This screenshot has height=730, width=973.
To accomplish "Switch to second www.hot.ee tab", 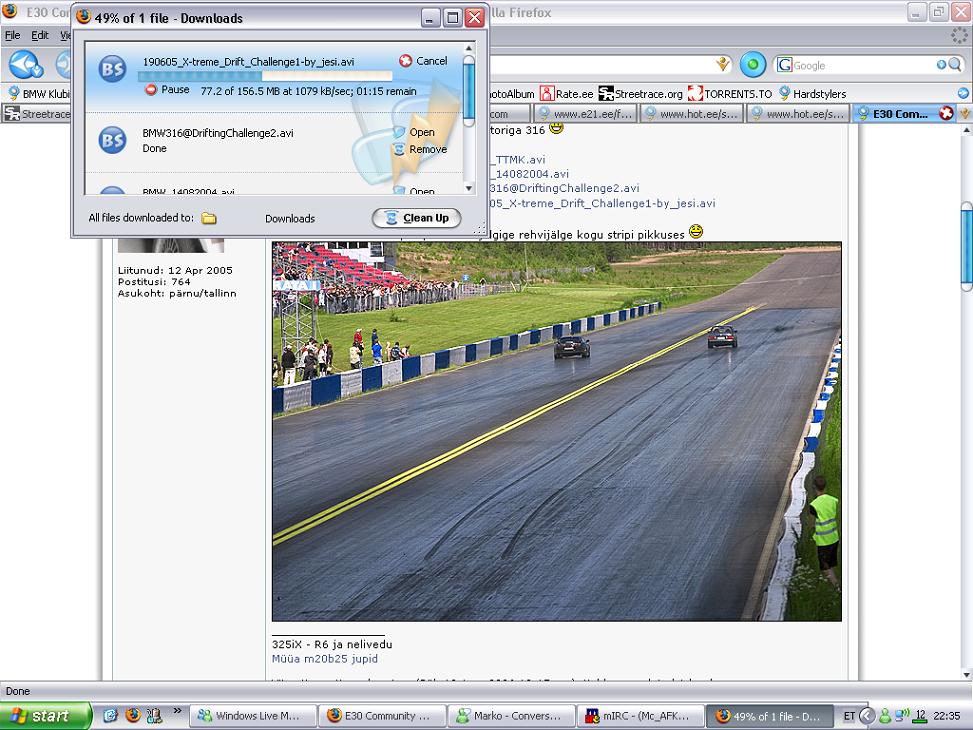I will coord(799,114).
